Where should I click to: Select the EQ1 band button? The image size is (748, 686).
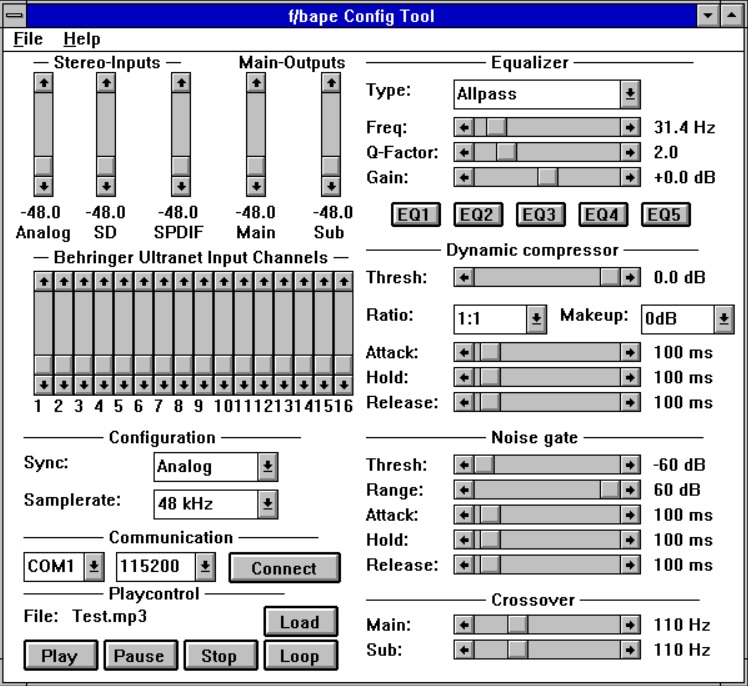[x=413, y=215]
